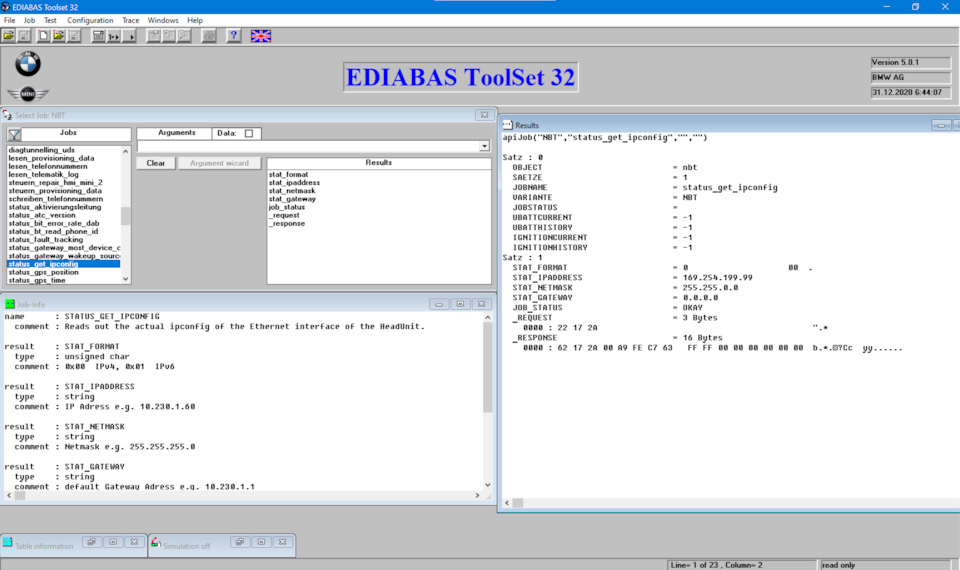The image size is (960, 570).
Task: Select job lesen_provisioning_data
Action: coord(51,158)
